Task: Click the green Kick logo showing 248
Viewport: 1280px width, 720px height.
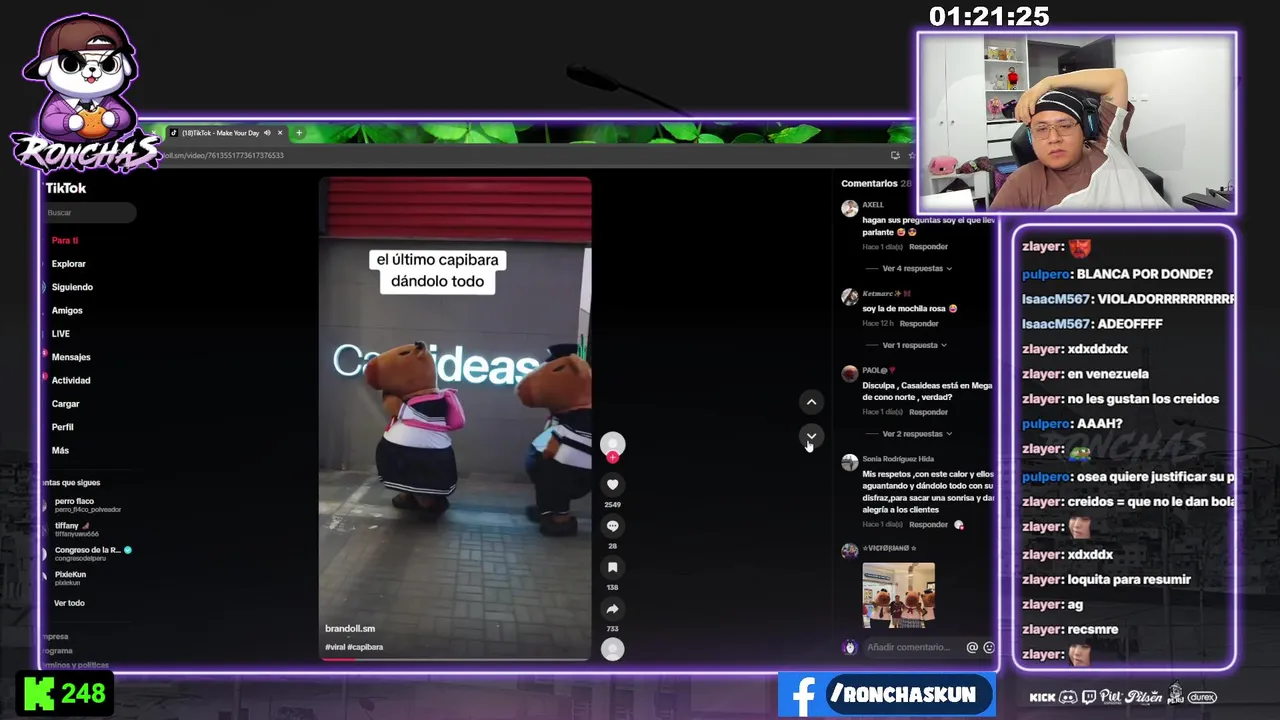Action: pos(39,693)
